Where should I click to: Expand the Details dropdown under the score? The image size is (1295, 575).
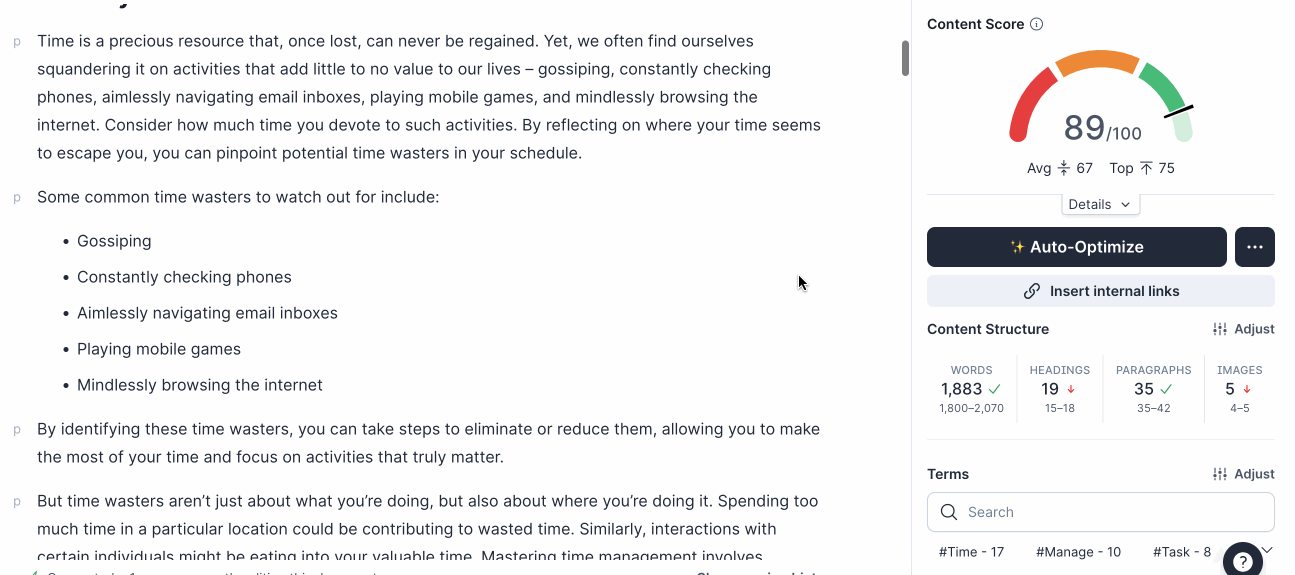[x=1100, y=204]
